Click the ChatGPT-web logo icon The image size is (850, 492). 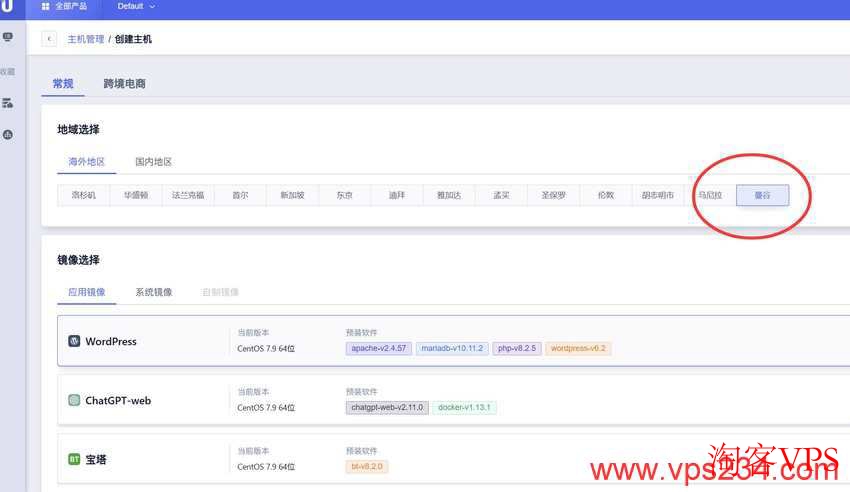(x=74, y=400)
